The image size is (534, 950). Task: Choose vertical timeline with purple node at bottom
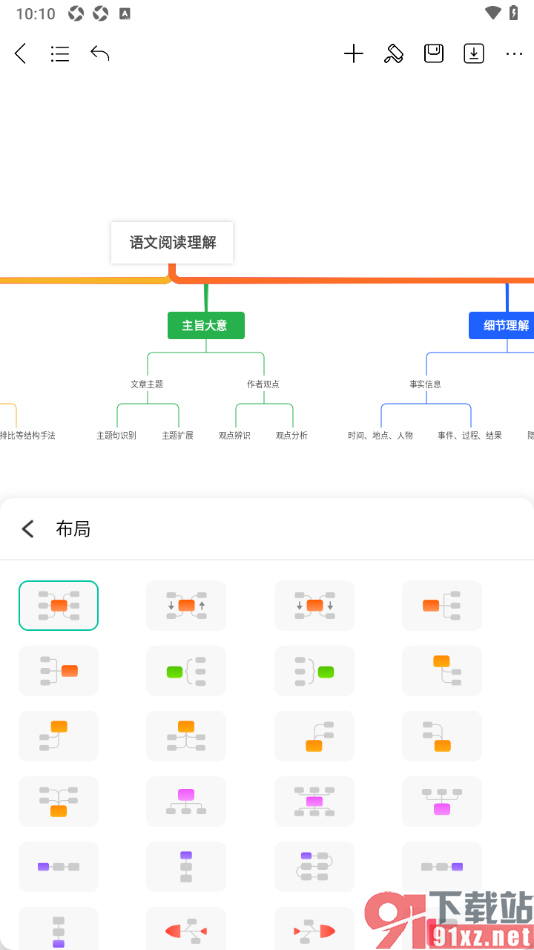(x=58, y=929)
